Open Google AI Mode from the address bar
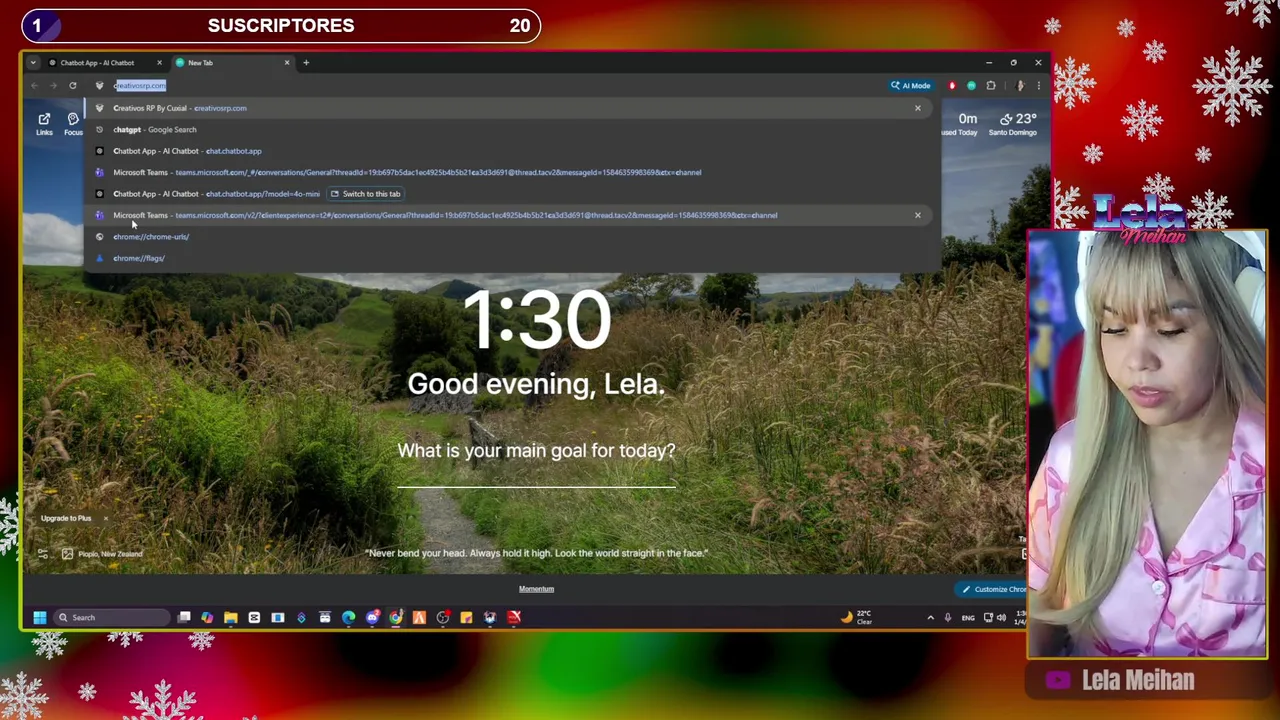Screen dimensions: 1280x720 coord(911,86)
